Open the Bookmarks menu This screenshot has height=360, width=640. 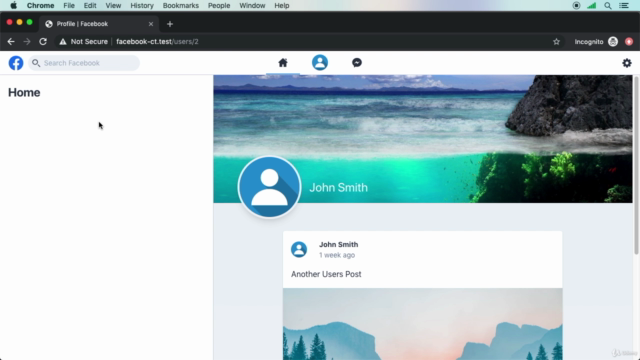pyautogui.click(x=180, y=5)
